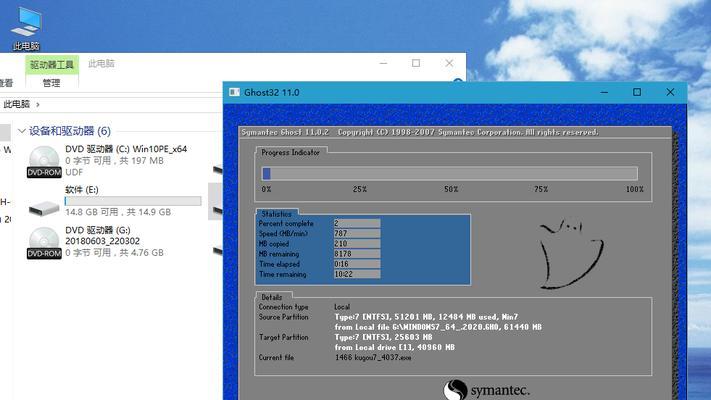The height and width of the screenshot is (400, 711).
Task: Open the 驱动器工具 ribbon tab
Action: [x=52, y=65]
